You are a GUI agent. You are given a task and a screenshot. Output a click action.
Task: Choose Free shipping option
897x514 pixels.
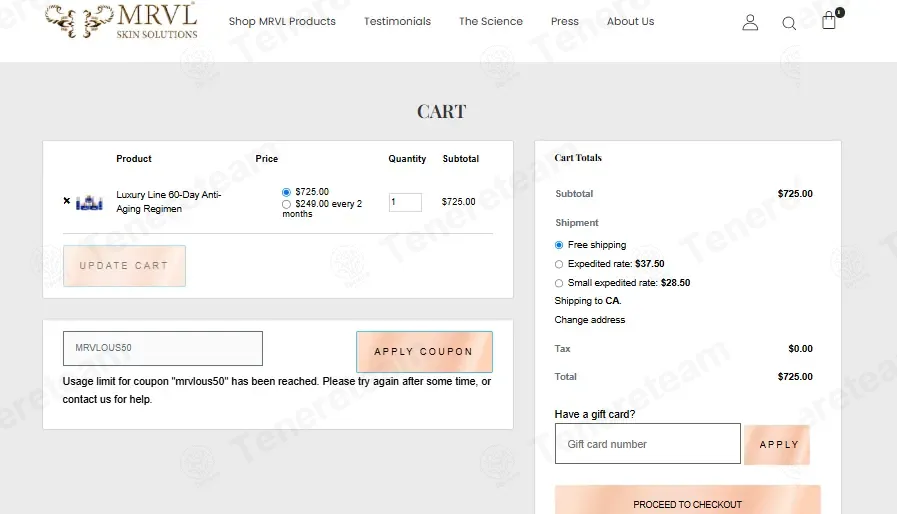pos(559,245)
